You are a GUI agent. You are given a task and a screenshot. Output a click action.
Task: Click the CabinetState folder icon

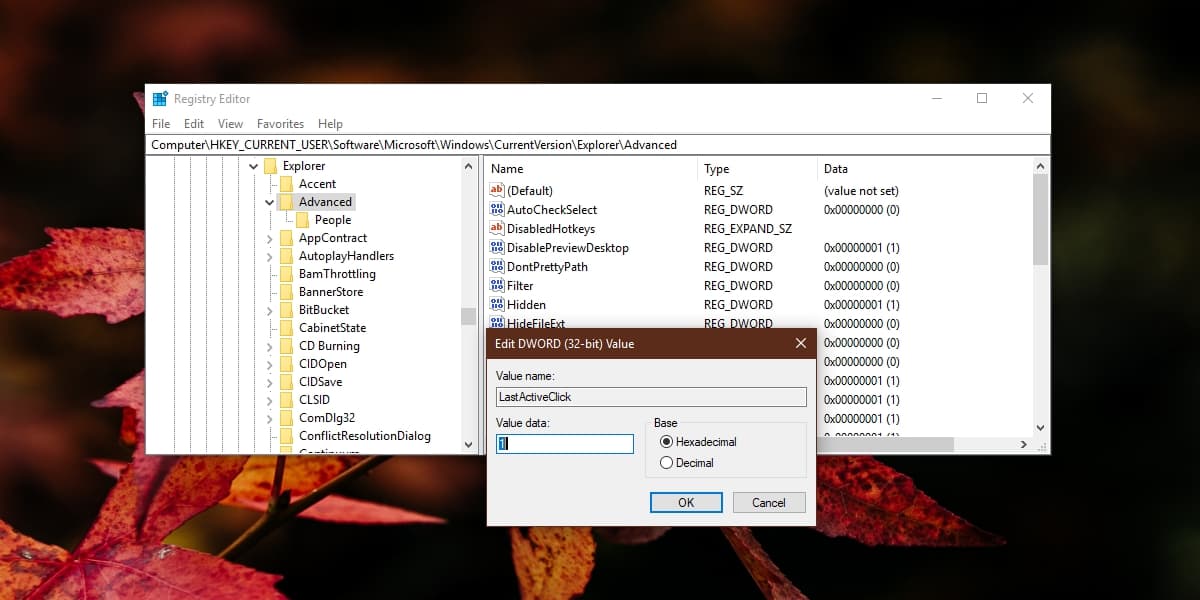(x=286, y=328)
